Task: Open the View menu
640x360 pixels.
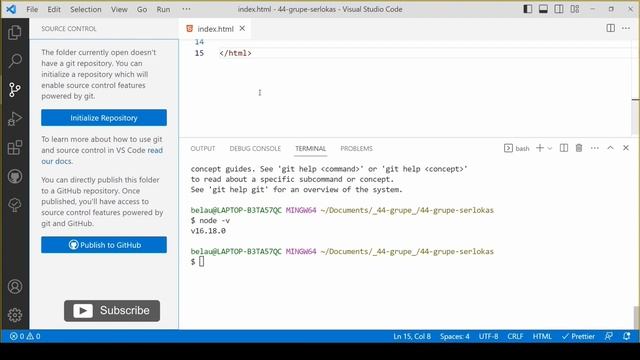Action: tap(119, 9)
